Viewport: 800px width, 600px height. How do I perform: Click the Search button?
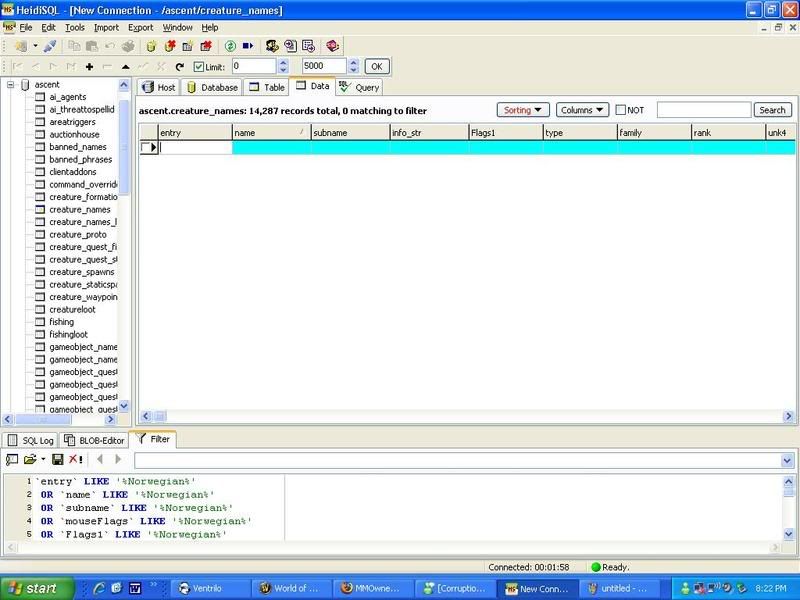coord(772,110)
